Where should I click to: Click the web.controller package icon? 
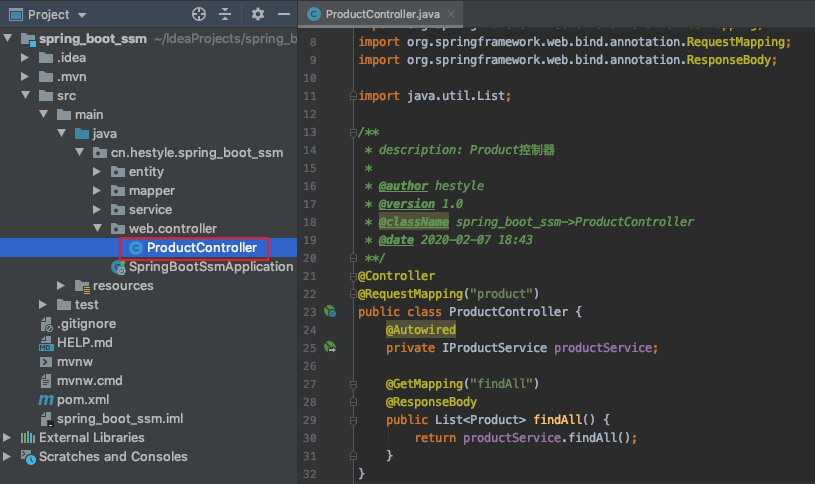click(x=118, y=228)
